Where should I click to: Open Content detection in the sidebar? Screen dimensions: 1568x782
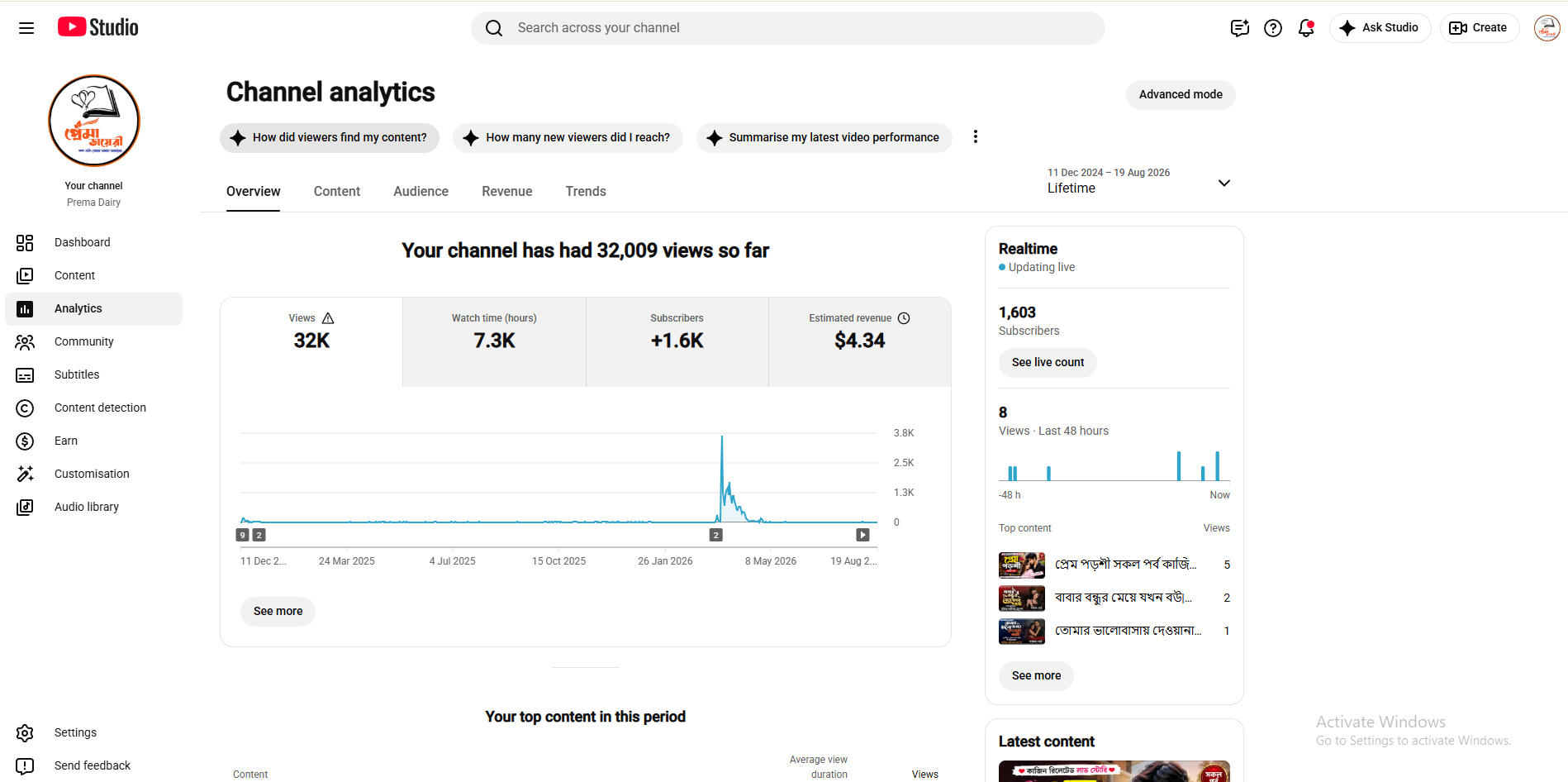[x=93, y=408]
